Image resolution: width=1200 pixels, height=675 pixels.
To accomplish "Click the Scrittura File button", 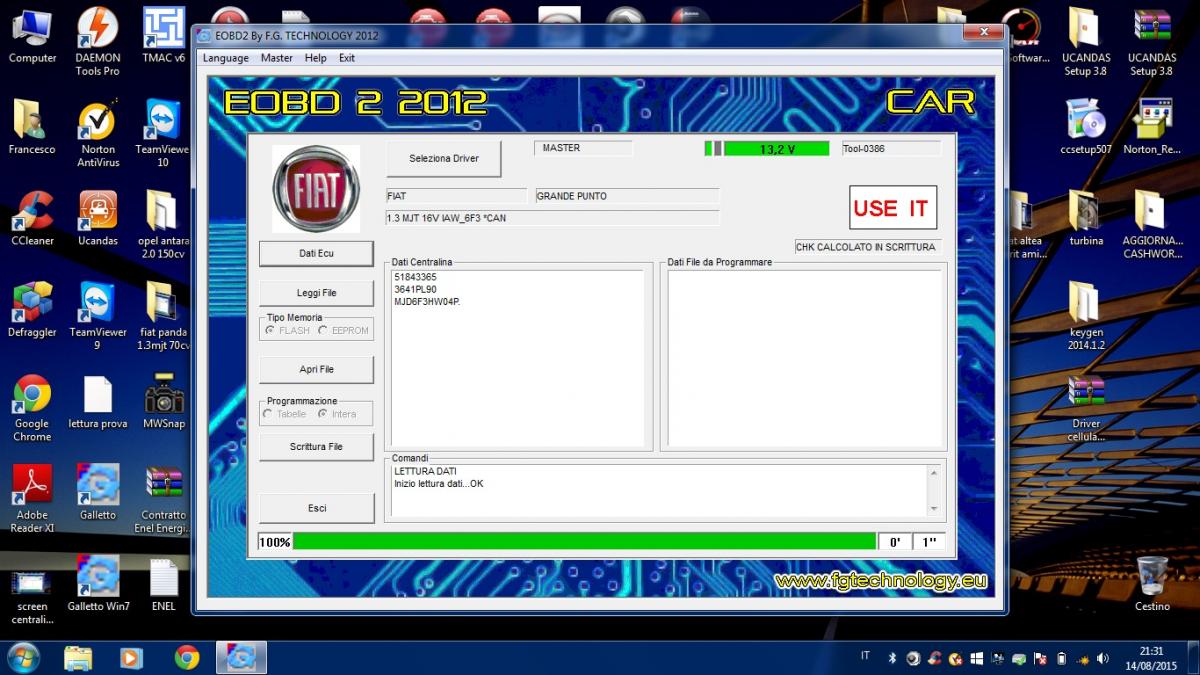I will point(316,446).
